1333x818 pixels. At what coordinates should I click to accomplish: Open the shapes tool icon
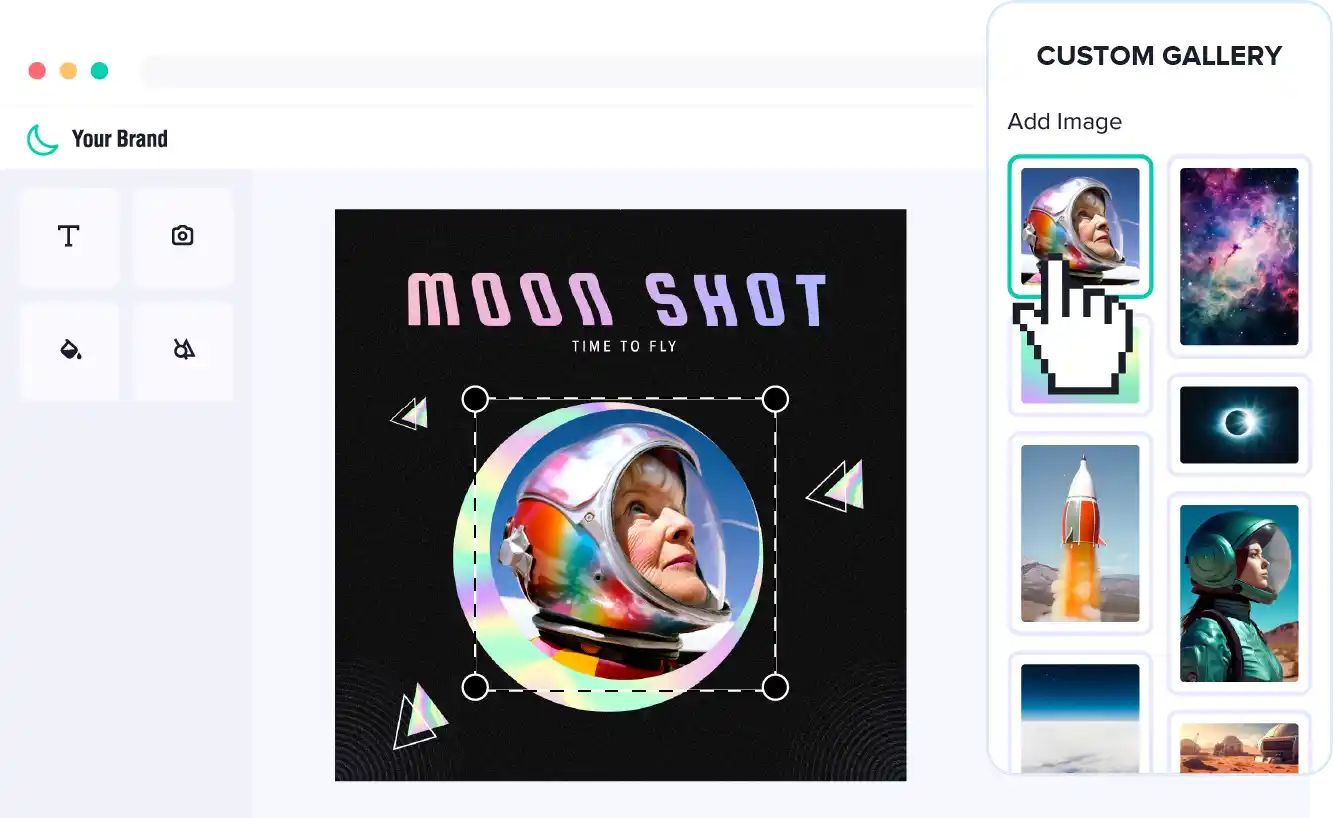182,349
